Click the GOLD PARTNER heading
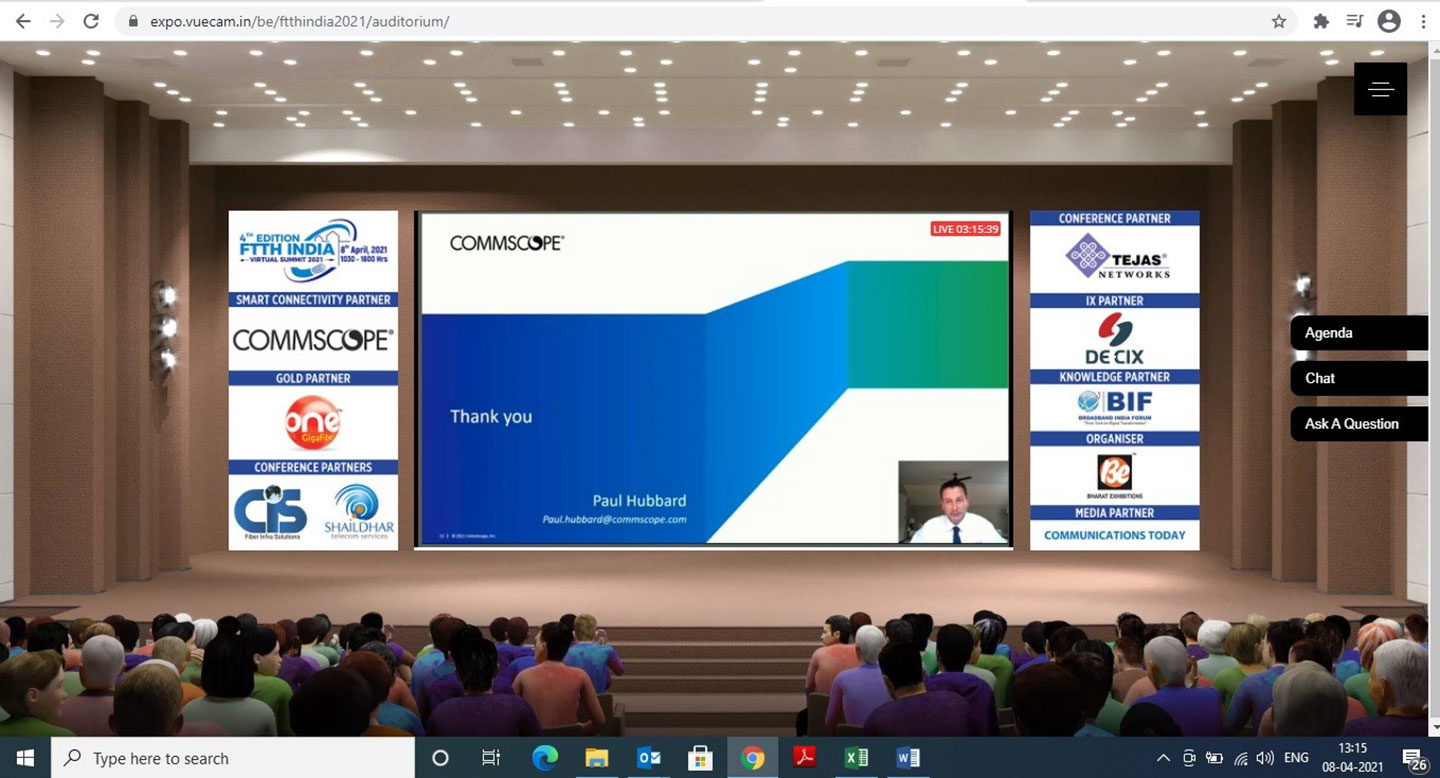Image resolution: width=1440 pixels, height=778 pixels. (x=313, y=378)
